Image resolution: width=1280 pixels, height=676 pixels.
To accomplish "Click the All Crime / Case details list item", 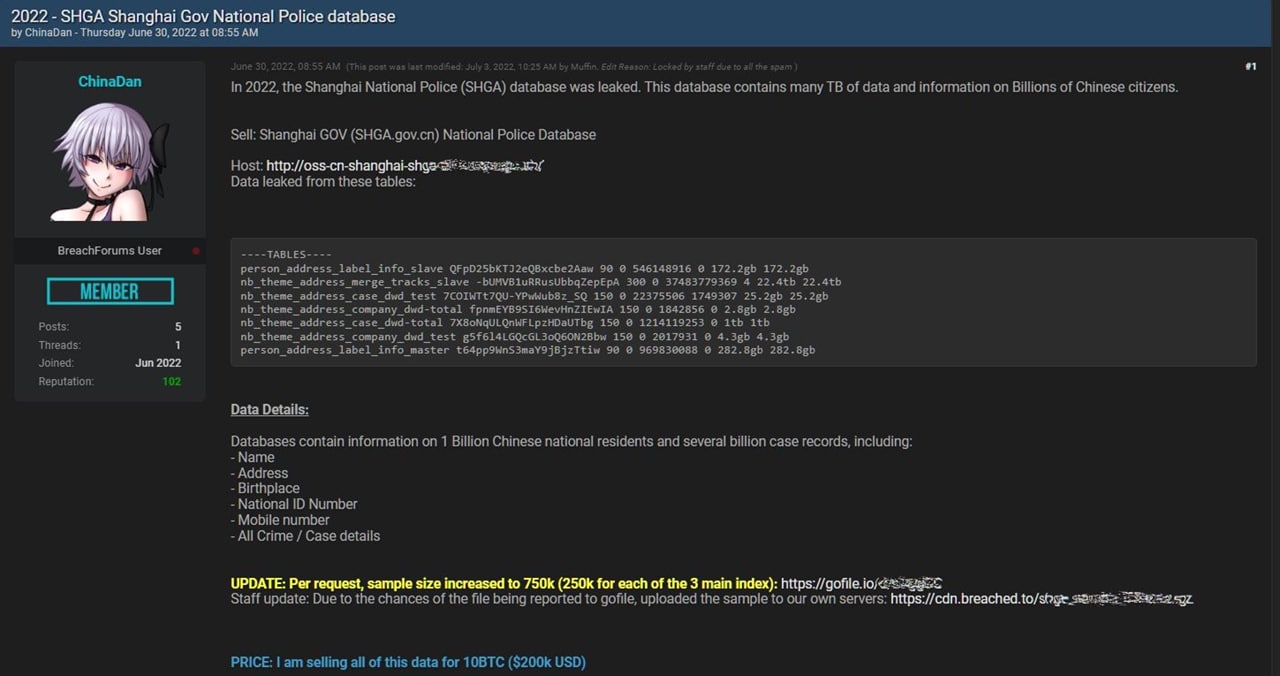I will coord(306,536).
